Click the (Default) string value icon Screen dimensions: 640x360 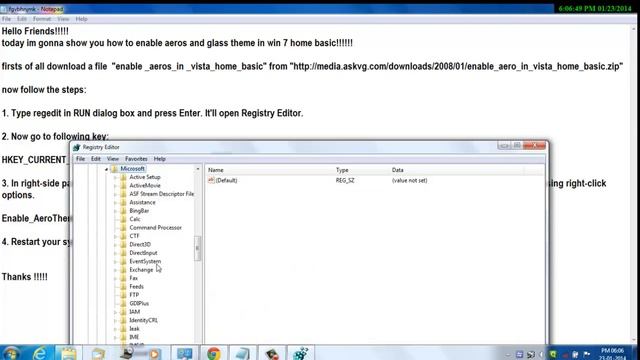[x=211, y=180]
